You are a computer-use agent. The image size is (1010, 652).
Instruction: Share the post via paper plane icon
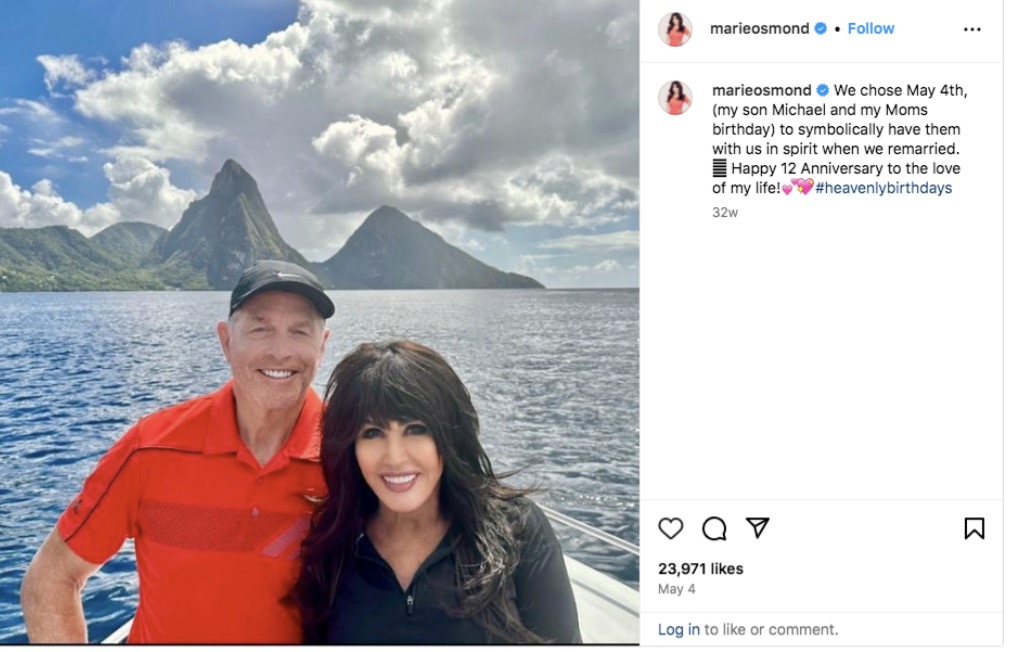tap(758, 528)
